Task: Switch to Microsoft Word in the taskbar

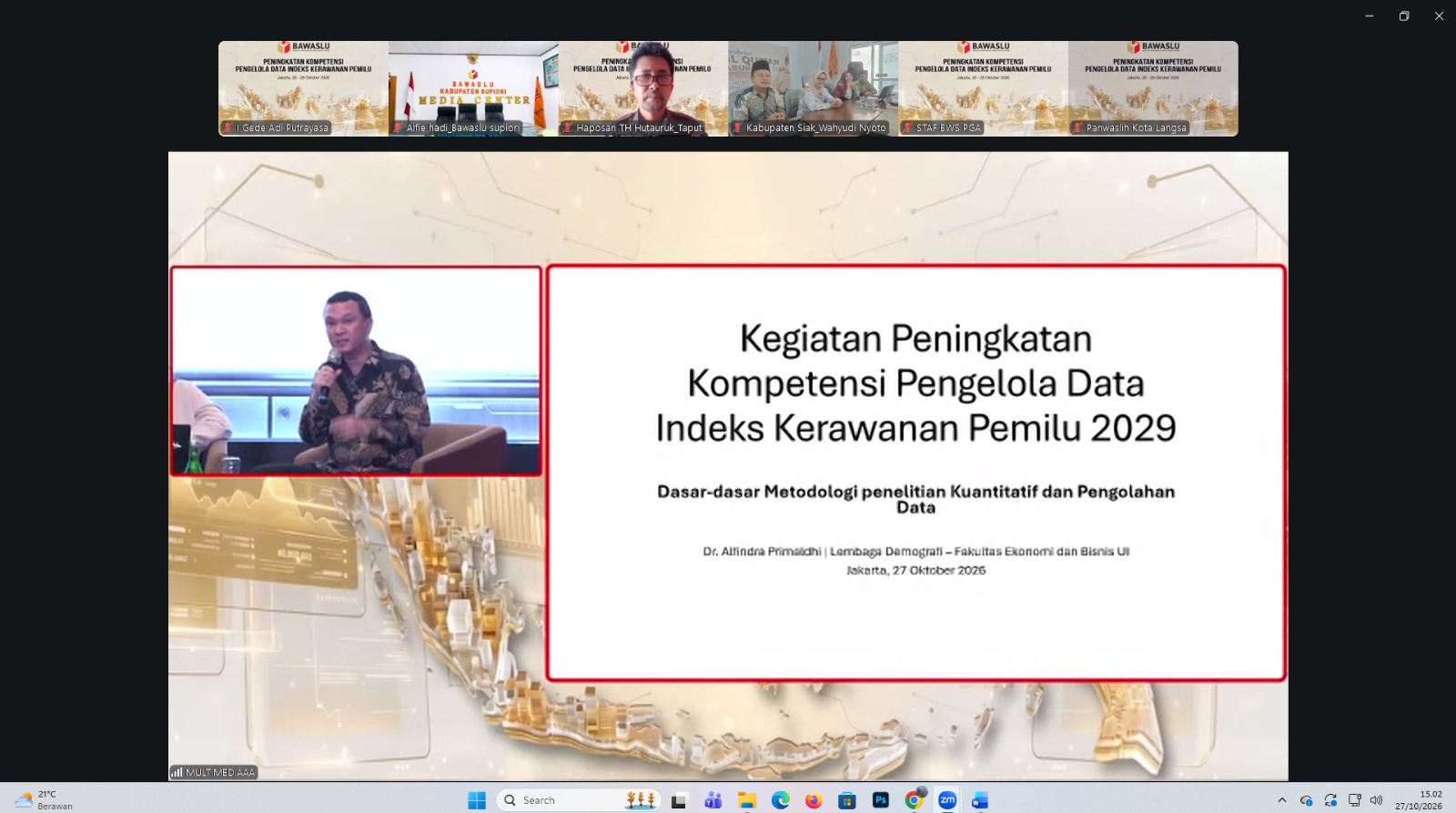Action: coord(980,800)
